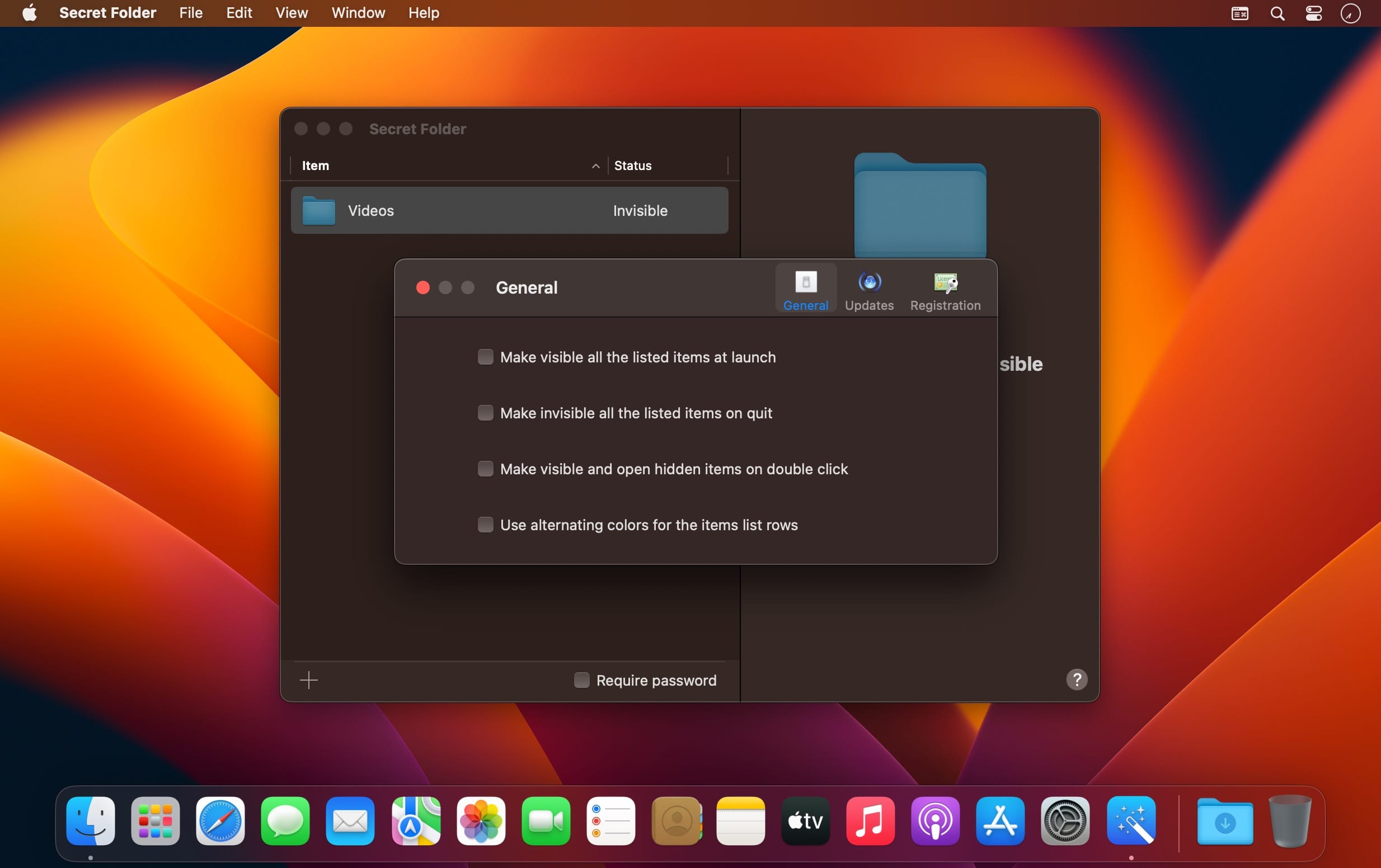Open Notes from the Dock
Image resolution: width=1381 pixels, height=868 pixels.
coord(741,821)
